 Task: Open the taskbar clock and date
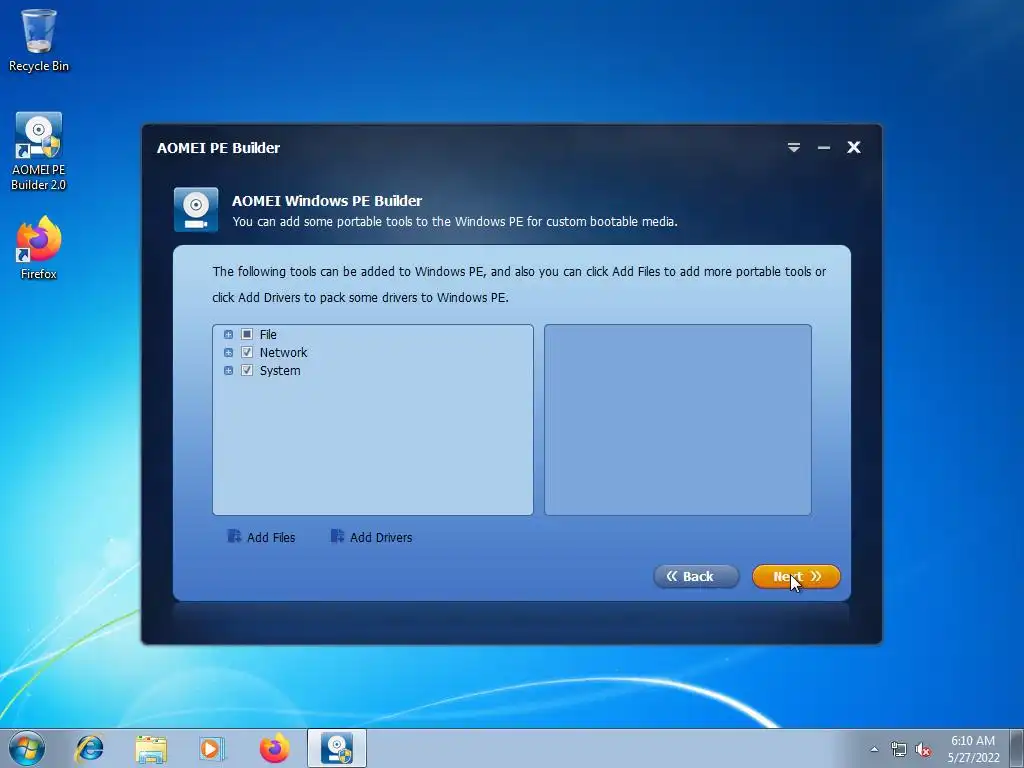pyautogui.click(x=973, y=749)
